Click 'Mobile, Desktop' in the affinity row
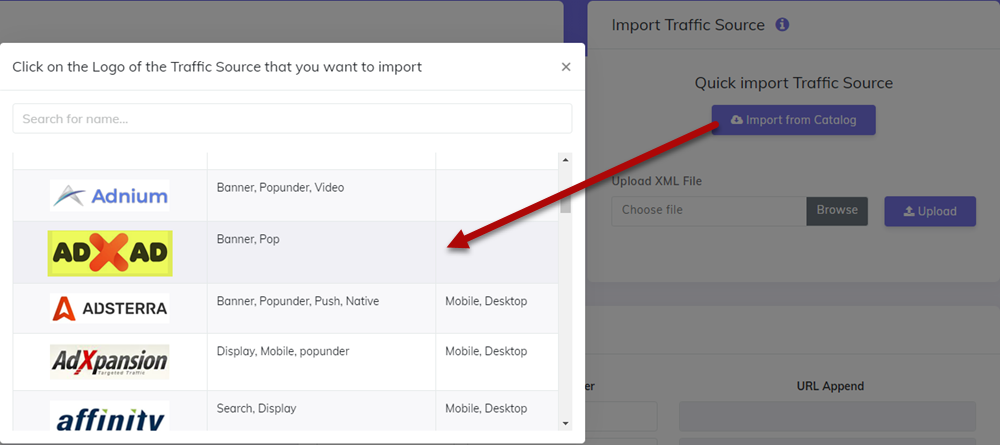The height and width of the screenshot is (445, 1000). pyautogui.click(x=486, y=408)
